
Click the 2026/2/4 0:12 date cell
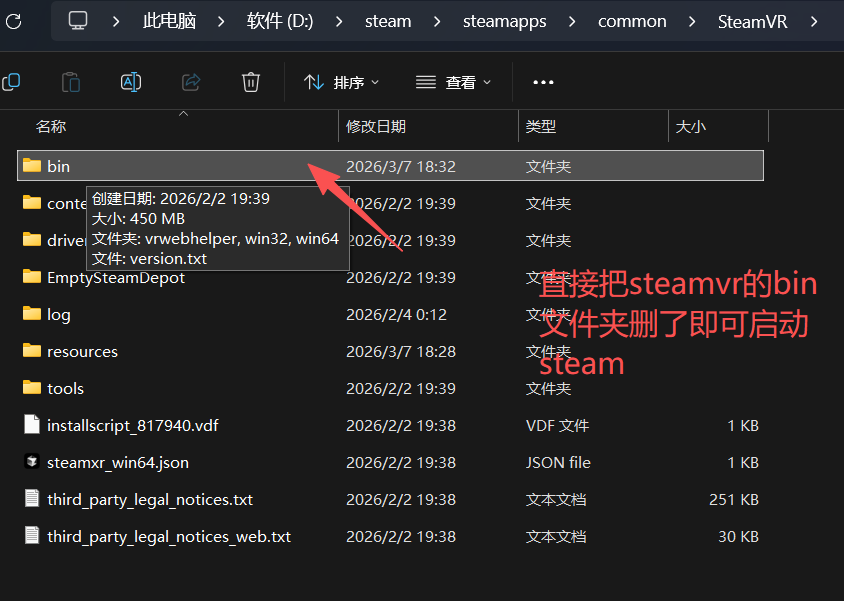[396, 314]
